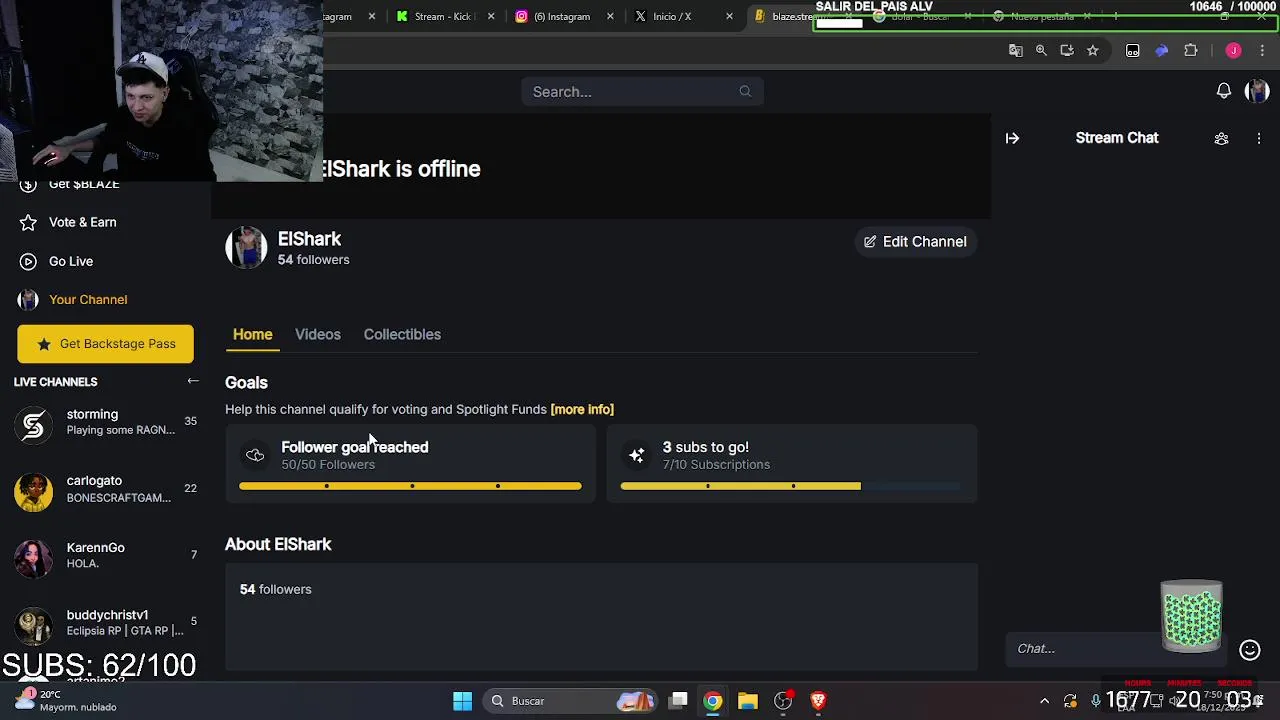
Task: Click the Subscriptions goal progress bar
Action: (x=791, y=486)
